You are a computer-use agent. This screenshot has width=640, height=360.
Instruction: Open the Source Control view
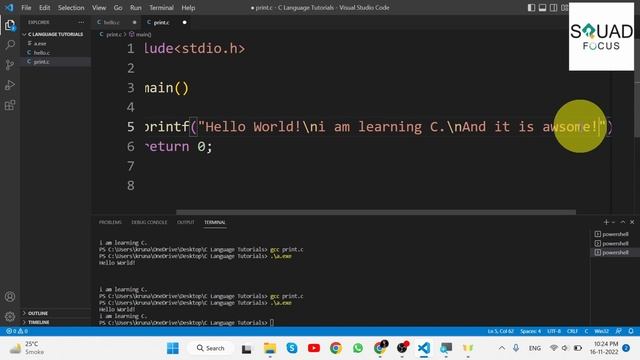click(x=10, y=65)
